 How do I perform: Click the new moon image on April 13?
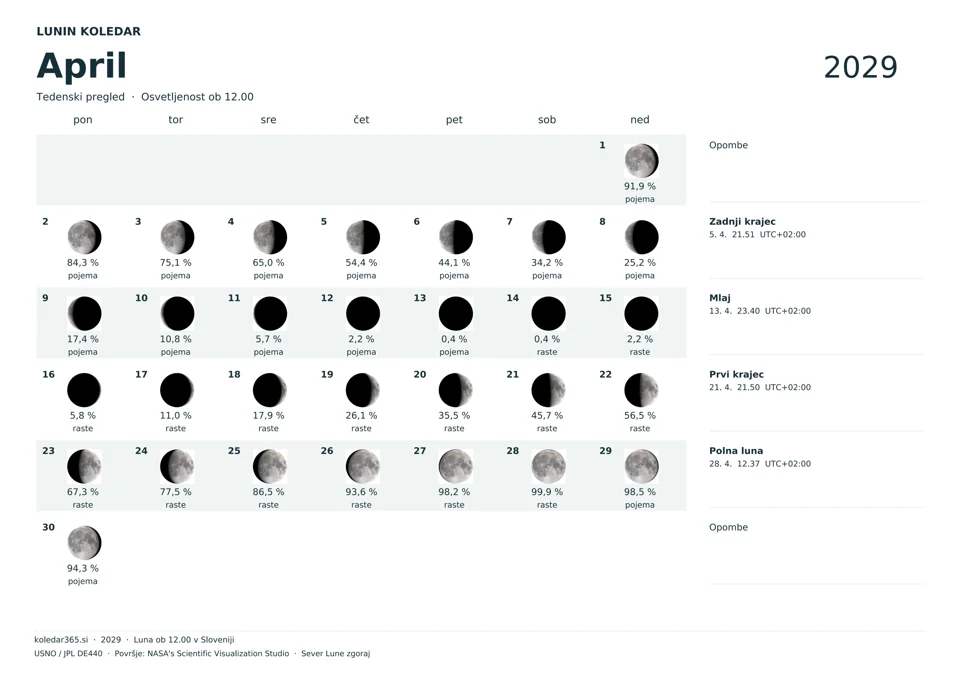coord(456,314)
